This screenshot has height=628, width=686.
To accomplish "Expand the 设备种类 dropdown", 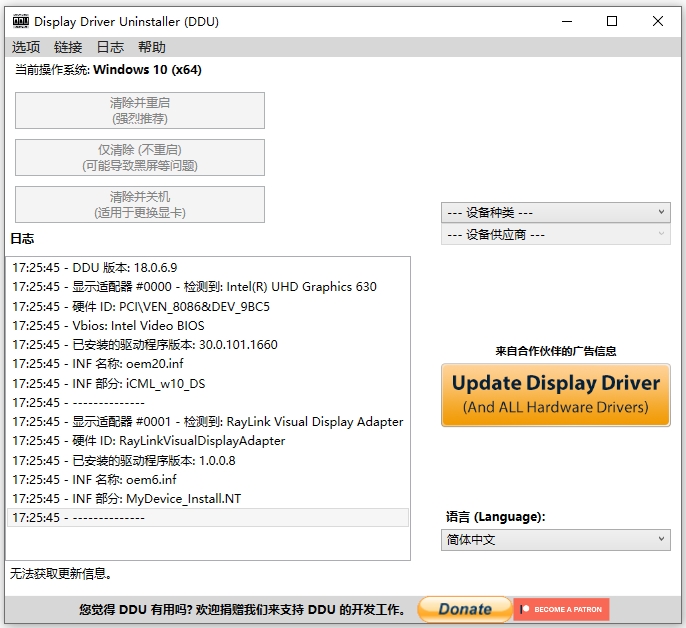I will (556, 212).
